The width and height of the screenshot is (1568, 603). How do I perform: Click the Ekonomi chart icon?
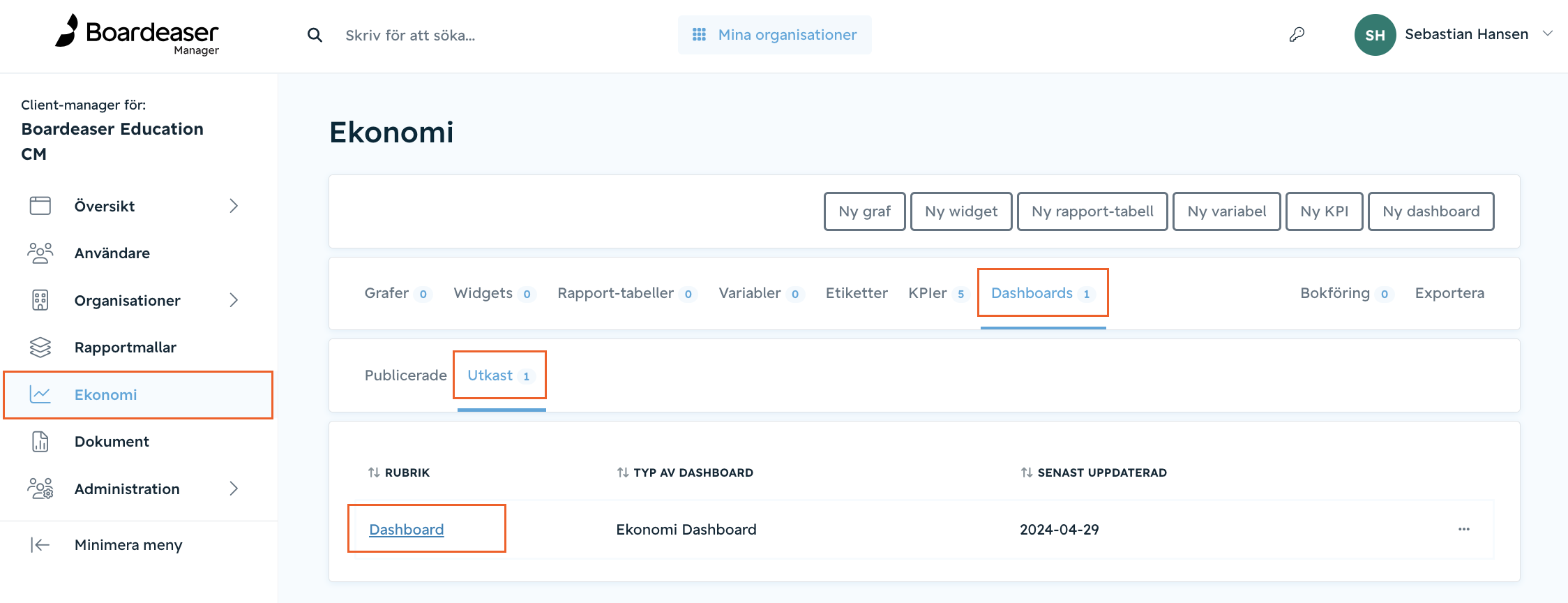pos(40,394)
